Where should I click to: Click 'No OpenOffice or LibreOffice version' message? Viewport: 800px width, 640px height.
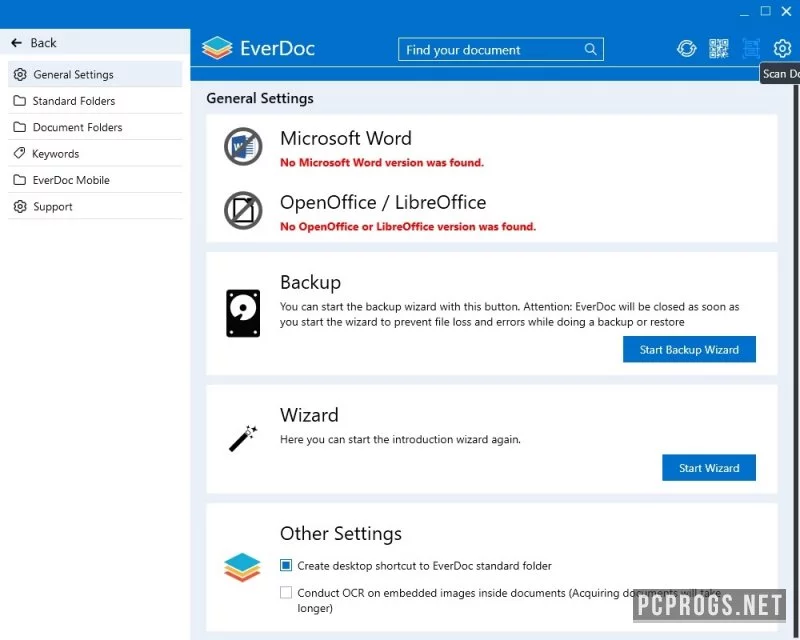pyautogui.click(x=408, y=227)
